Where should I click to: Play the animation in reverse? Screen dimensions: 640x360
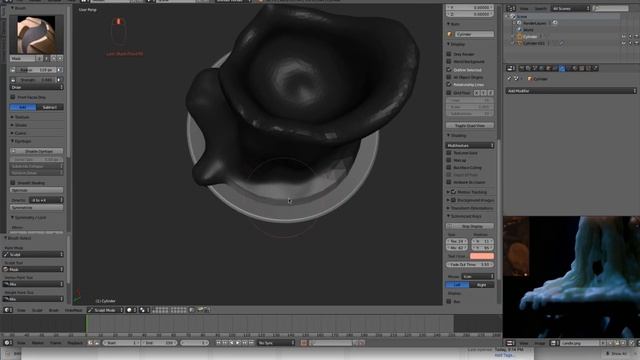231,343
